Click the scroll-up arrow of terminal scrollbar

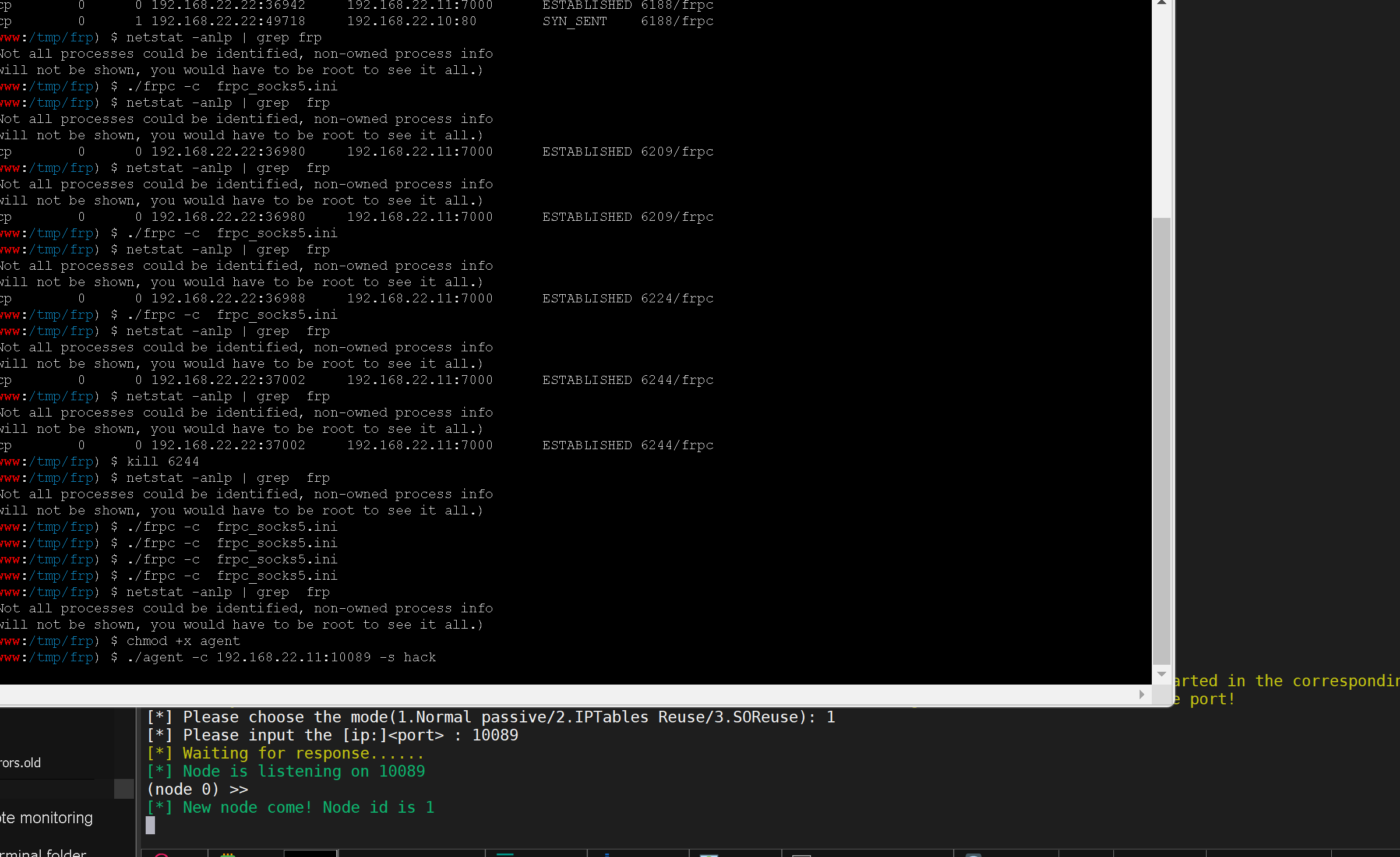pos(1161,3)
